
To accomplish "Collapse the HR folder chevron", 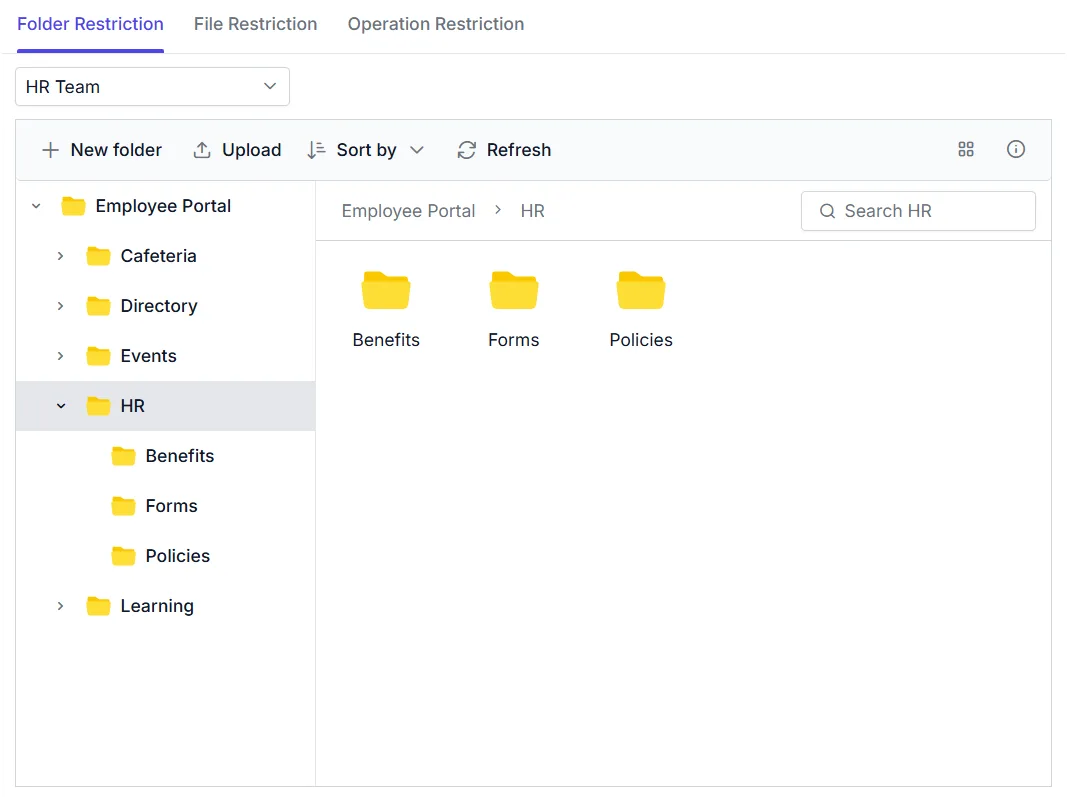I will coord(61,406).
